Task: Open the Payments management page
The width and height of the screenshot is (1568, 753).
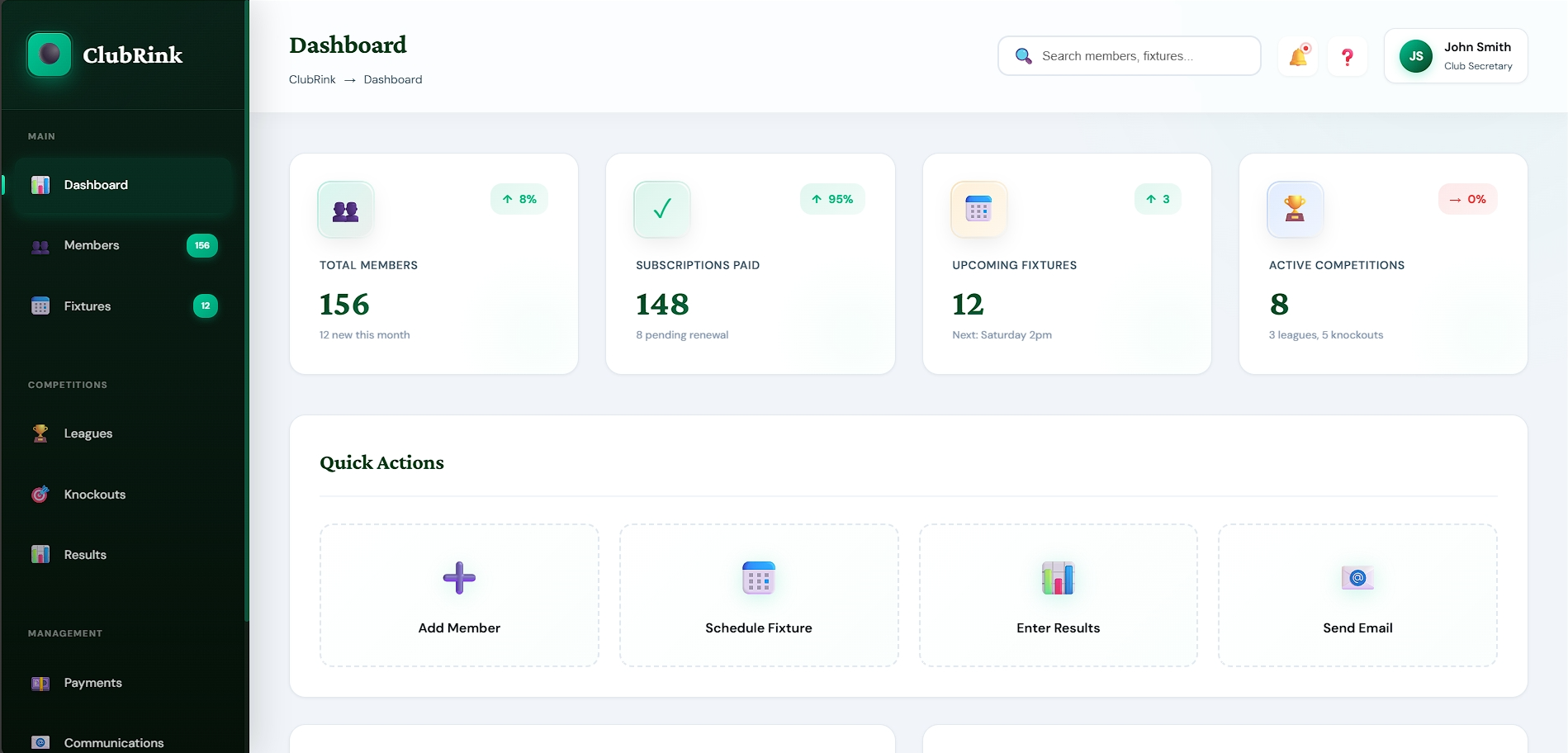Action: tap(93, 683)
